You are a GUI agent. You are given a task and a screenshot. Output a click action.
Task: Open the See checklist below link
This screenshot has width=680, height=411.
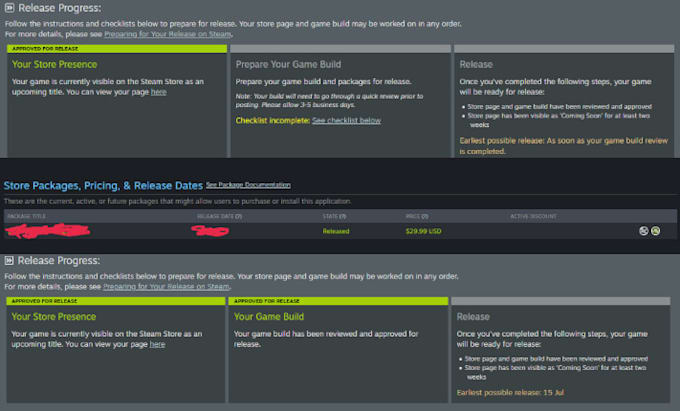tap(347, 121)
